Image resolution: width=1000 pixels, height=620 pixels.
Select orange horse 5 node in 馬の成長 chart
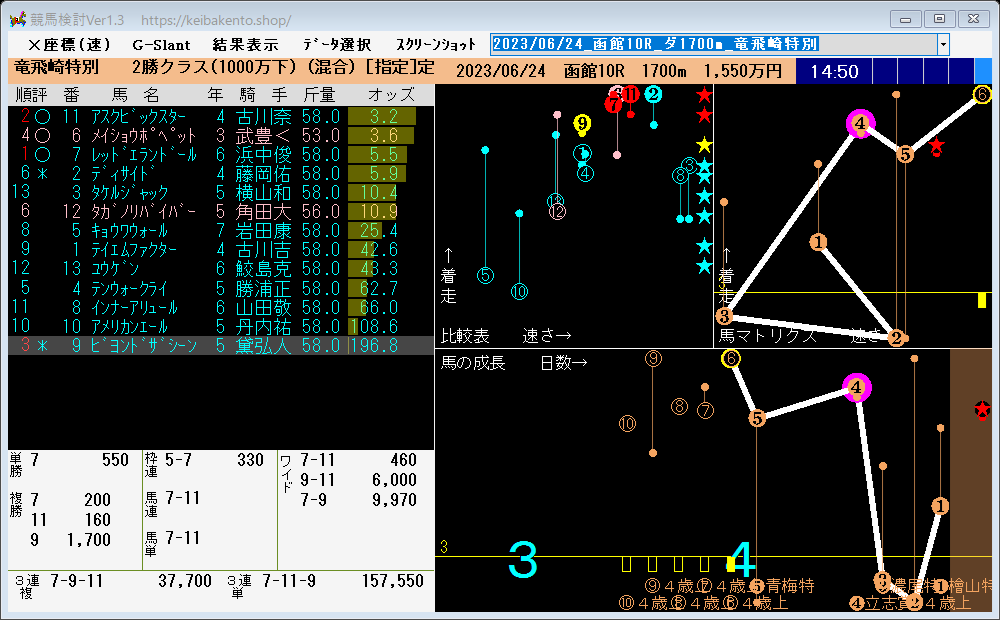757,418
